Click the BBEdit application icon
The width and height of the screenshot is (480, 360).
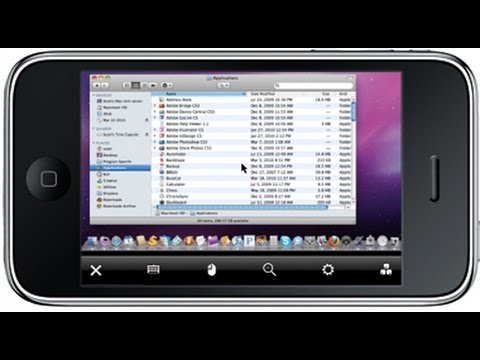162,172
